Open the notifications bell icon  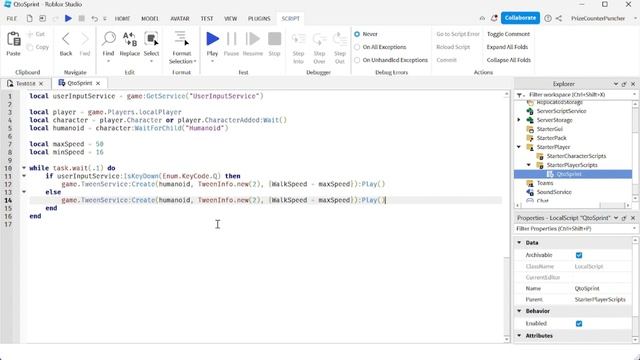pos(494,18)
